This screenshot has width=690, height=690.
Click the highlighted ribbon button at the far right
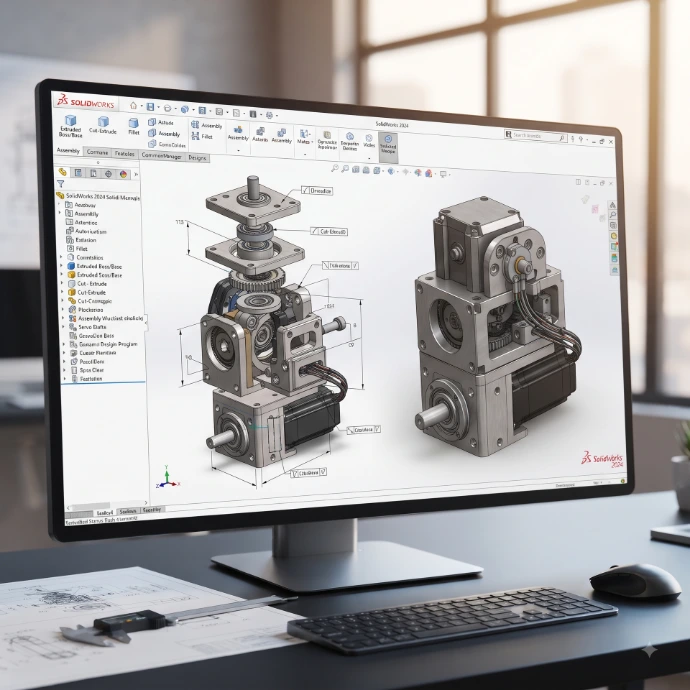388,147
